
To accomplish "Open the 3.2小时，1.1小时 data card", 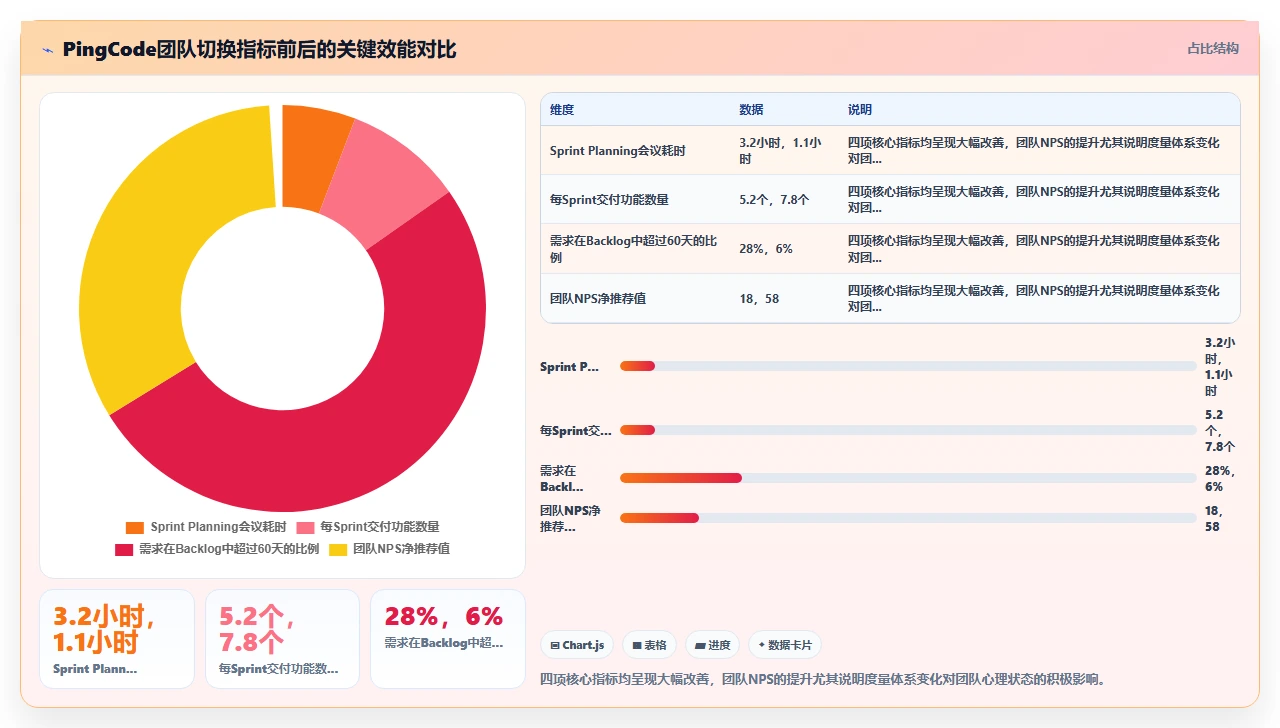I will point(117,639).
